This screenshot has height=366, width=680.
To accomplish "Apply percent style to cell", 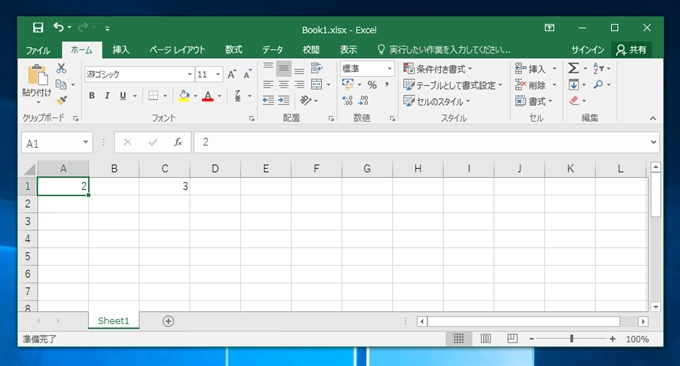I will click(372, 85).
